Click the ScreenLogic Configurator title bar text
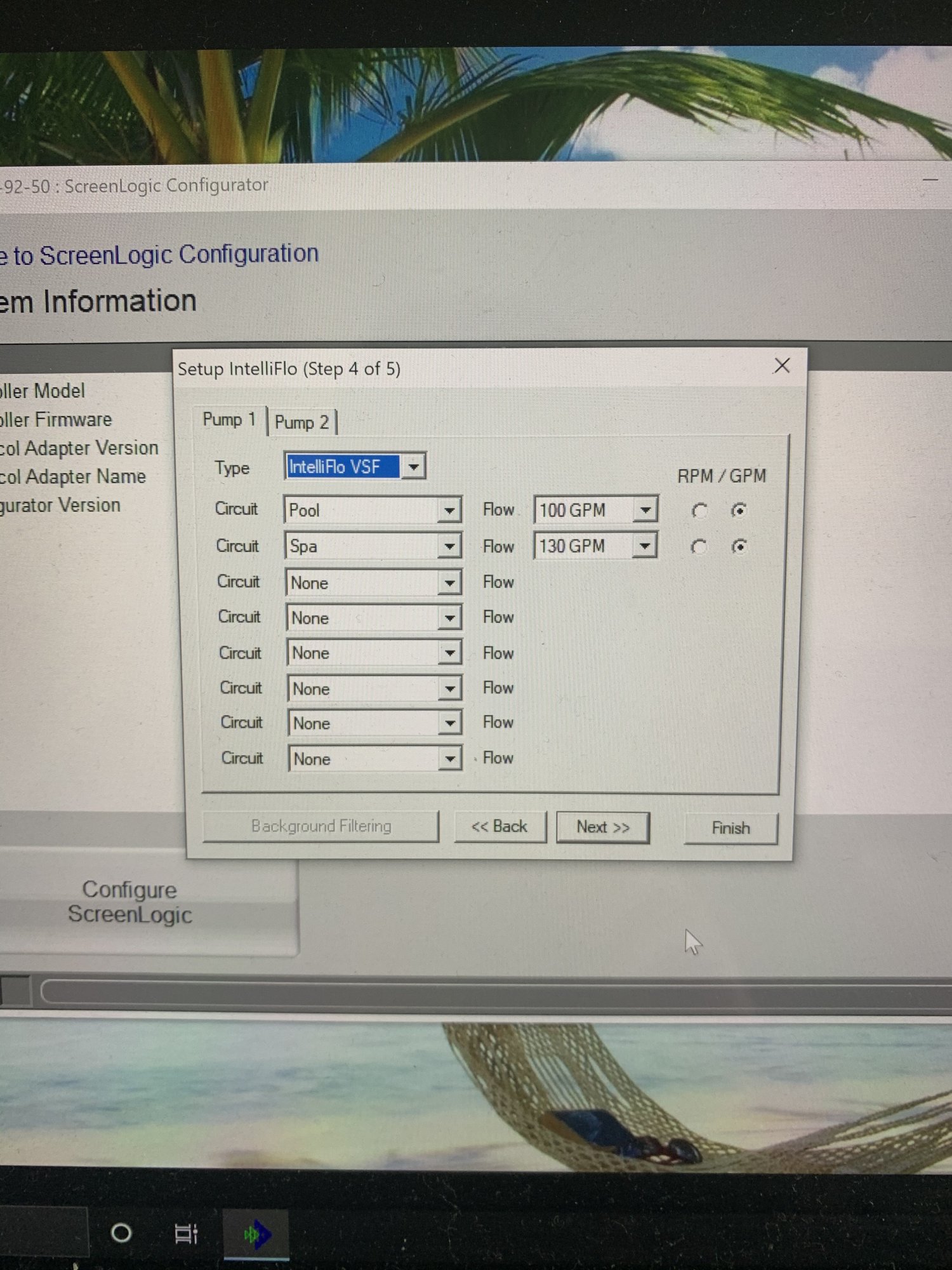The height and width of the screenshot is (1270, 952). pyautogui.click(x=166, y=185)
